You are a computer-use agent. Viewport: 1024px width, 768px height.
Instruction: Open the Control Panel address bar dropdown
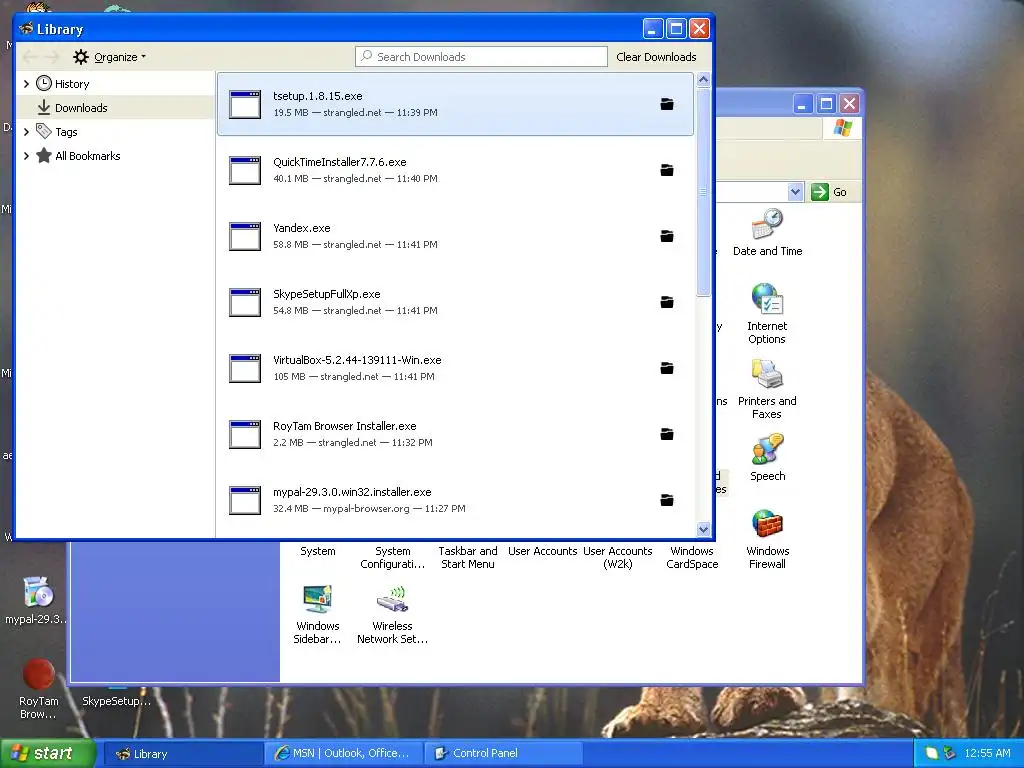click(795, 192)
